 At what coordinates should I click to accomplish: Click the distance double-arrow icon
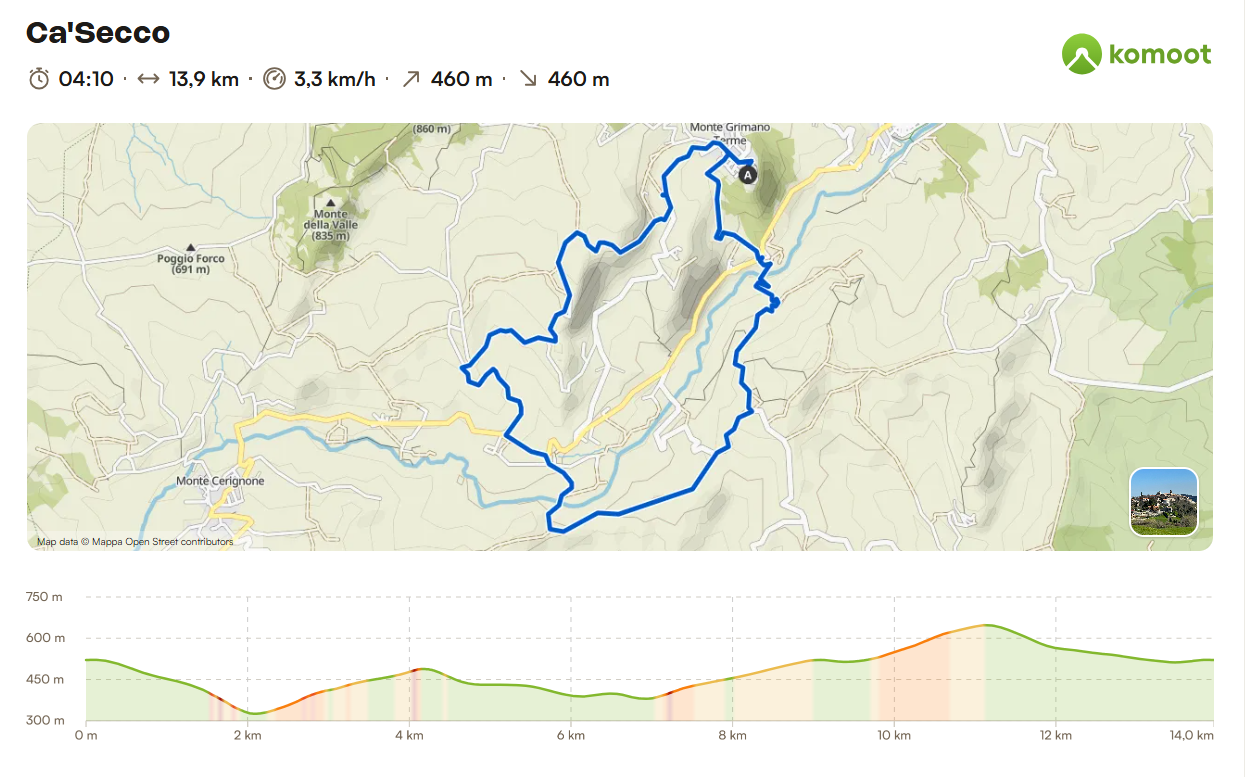pos(148,79)
